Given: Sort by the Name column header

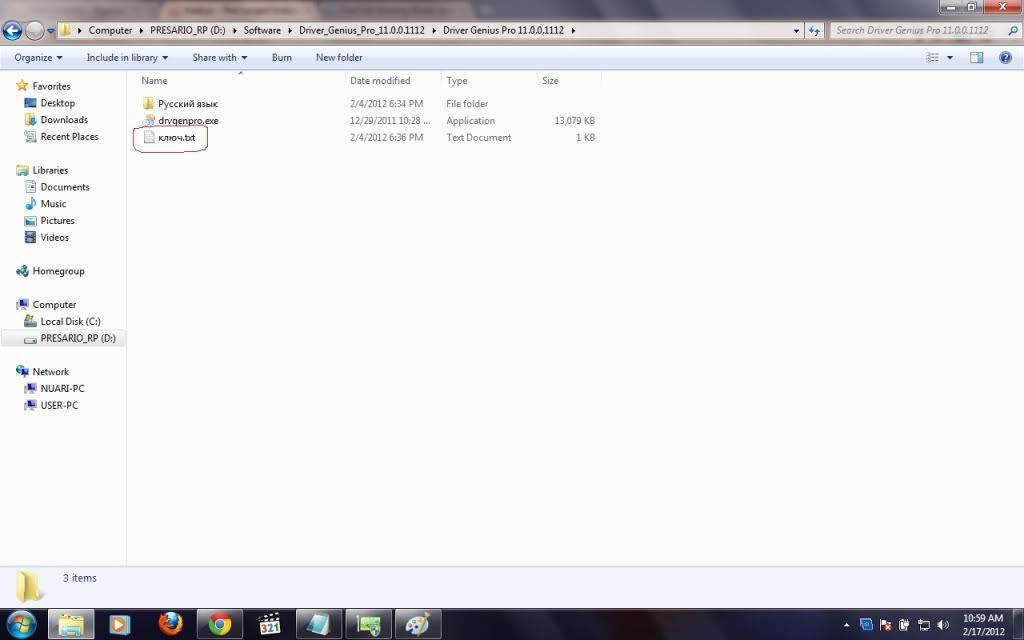Looking at the screenshot, I should click(154, 80).
